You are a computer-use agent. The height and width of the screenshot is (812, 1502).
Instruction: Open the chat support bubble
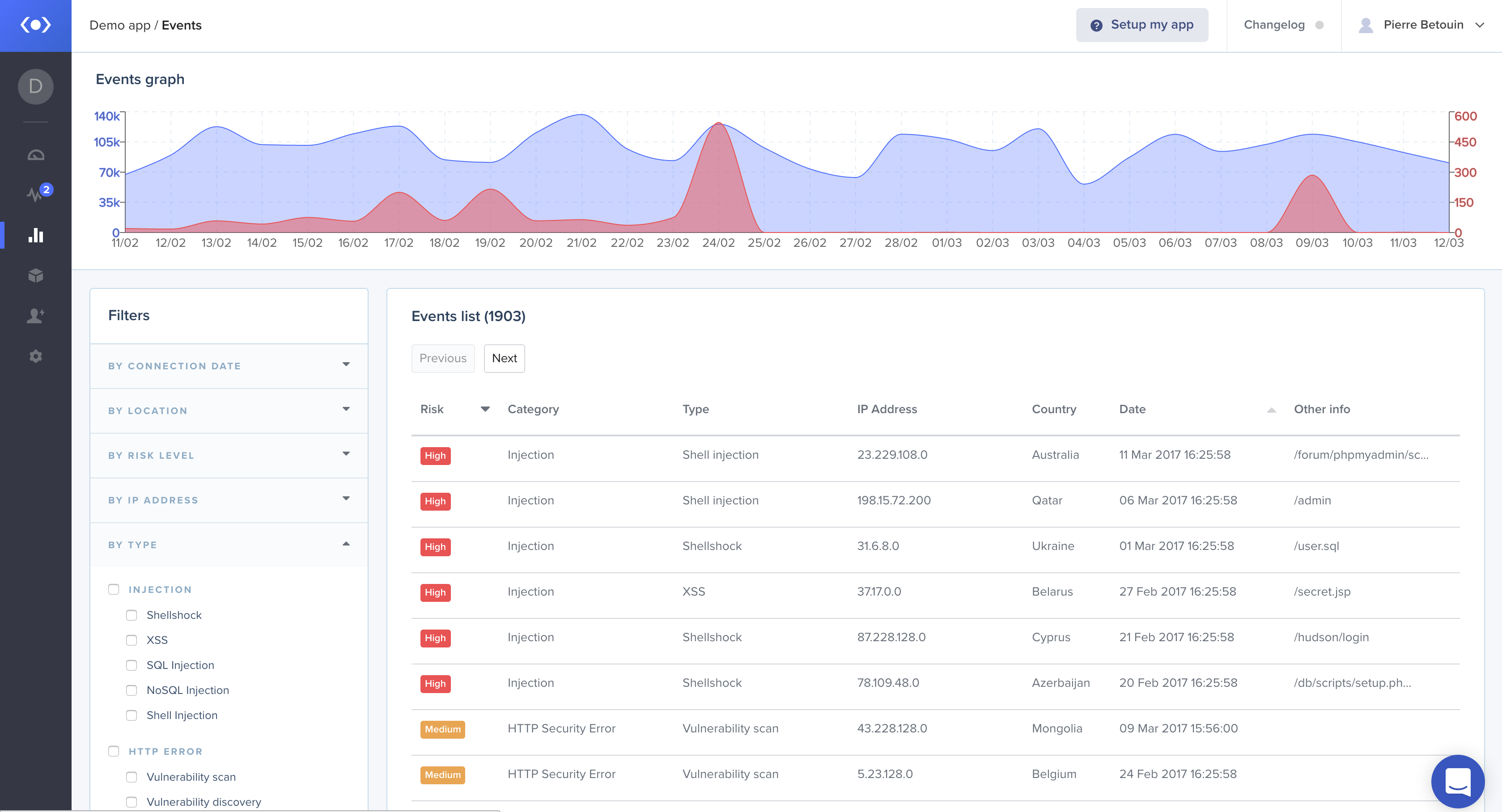(x=1457, y=781)
